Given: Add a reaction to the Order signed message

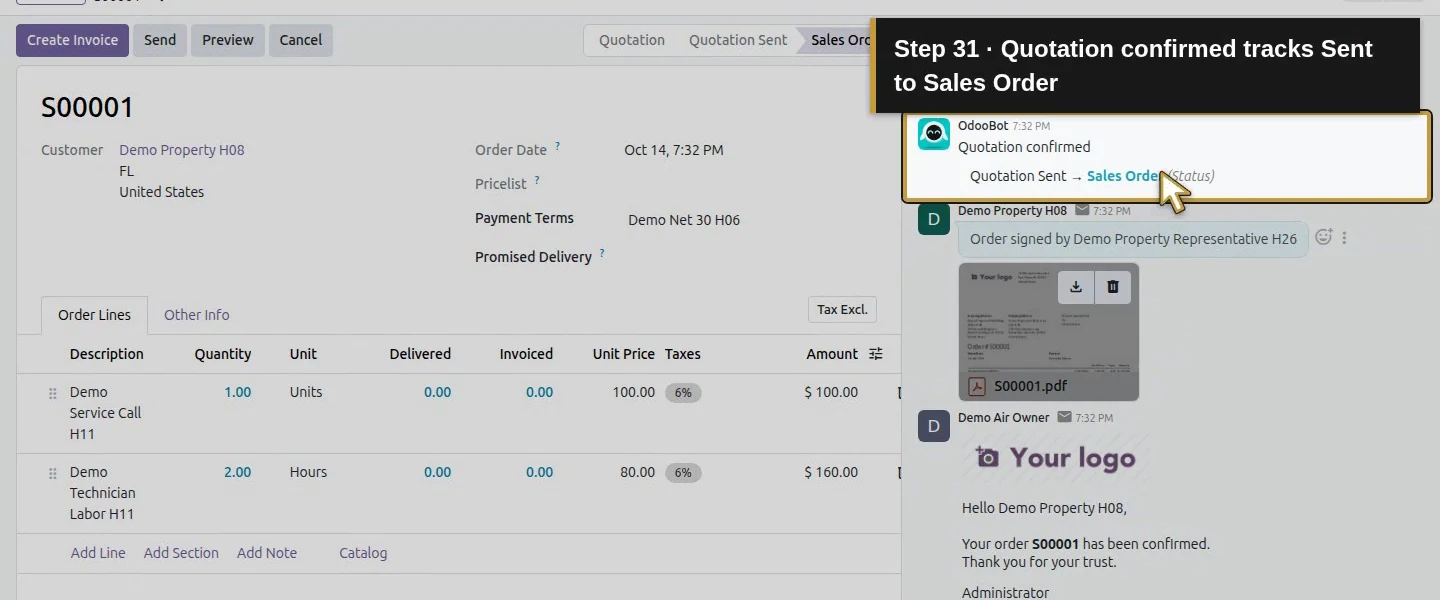Looking at the screenshot, I should [x=1324, y=238].
